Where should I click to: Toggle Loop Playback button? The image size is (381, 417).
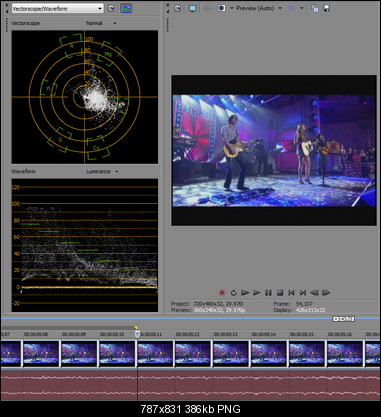coord(234,293)
